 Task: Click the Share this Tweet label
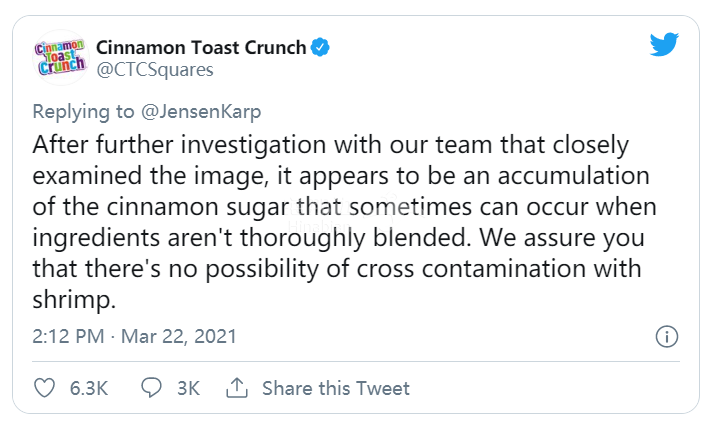point(336,388)
